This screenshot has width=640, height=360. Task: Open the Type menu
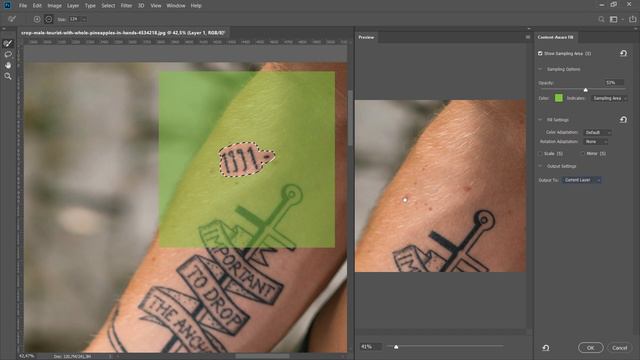tap(90, 6)
